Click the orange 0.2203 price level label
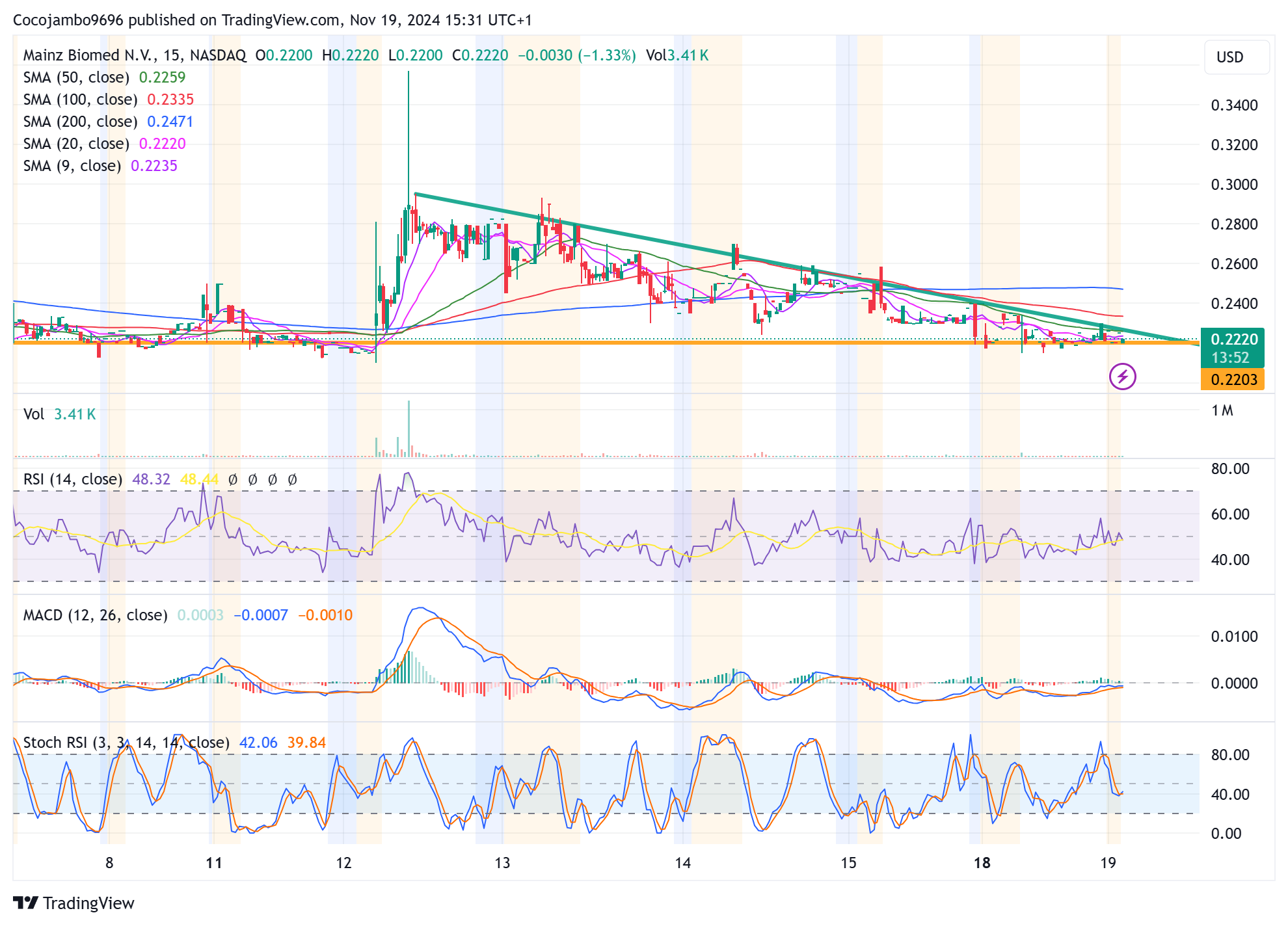The height and width of the screenshot is (926, 1288). 1232,380
